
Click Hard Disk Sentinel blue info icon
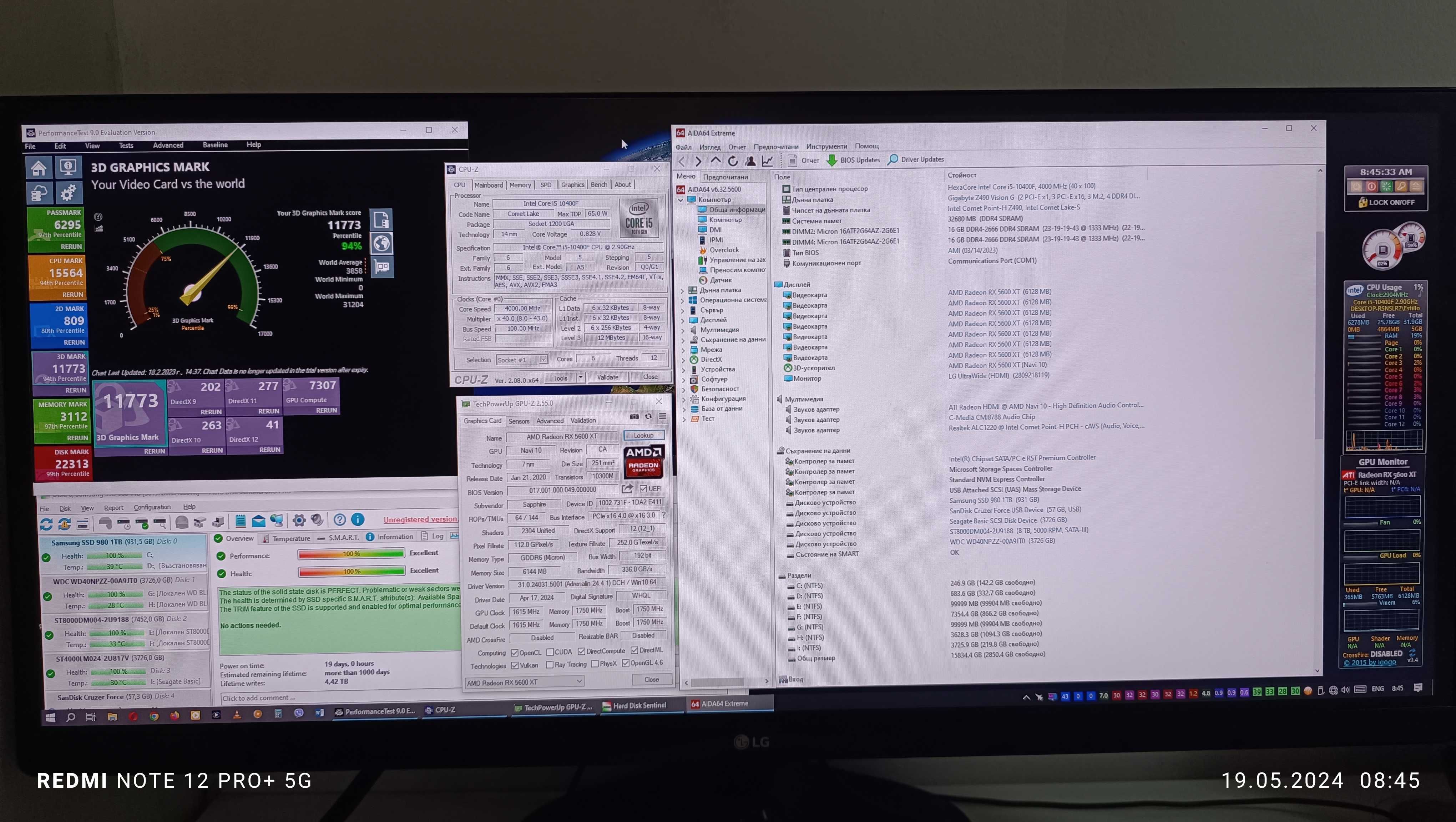click(x=358, y=519)
